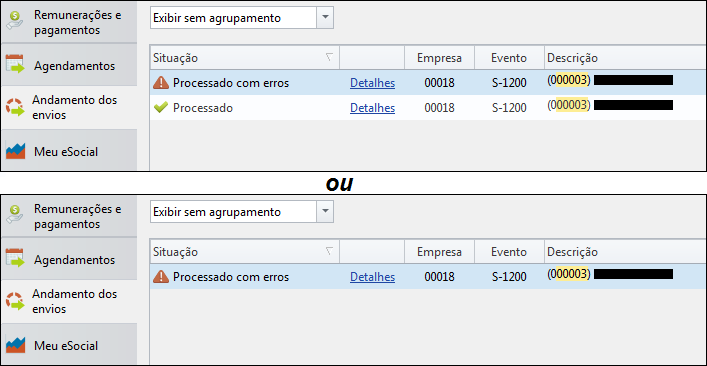Click the red warning icon in top panel's first row
The height and width of the screenshot is (366, 707).
point(161,82)
